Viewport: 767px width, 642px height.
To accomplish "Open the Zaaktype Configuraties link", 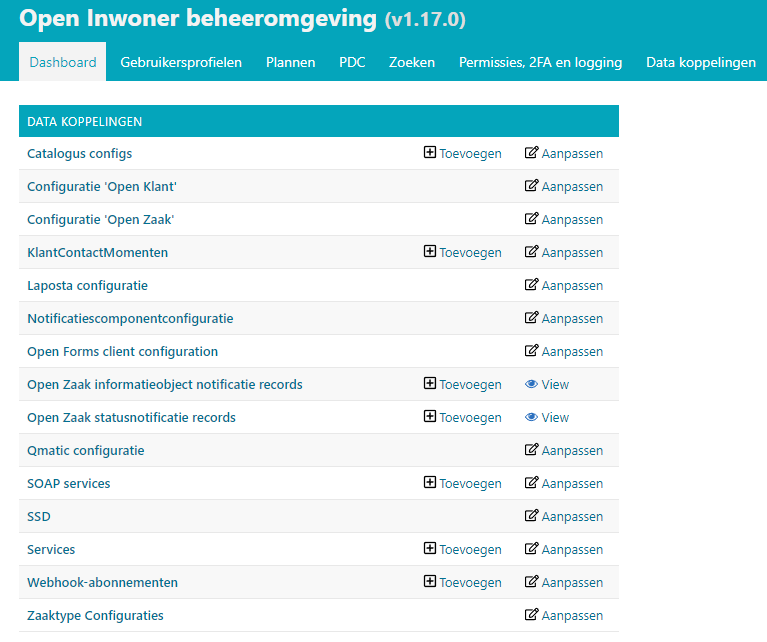I will tap(95, 615).
